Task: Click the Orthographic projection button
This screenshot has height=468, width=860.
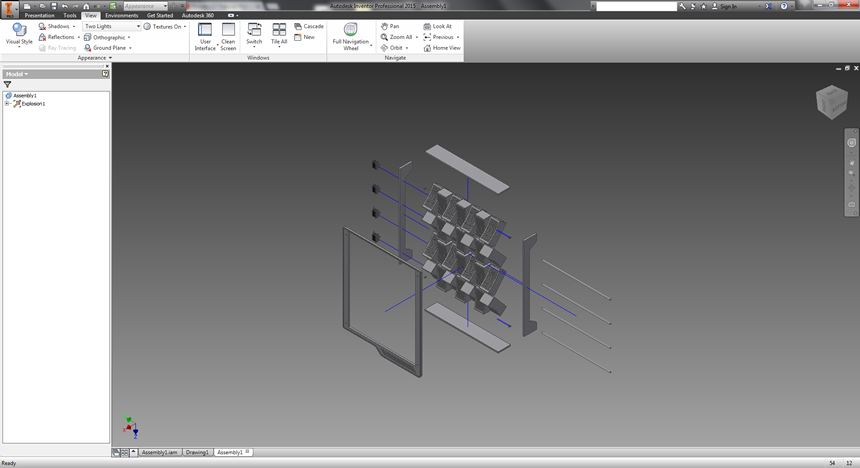Action: [x=105, y=37]
